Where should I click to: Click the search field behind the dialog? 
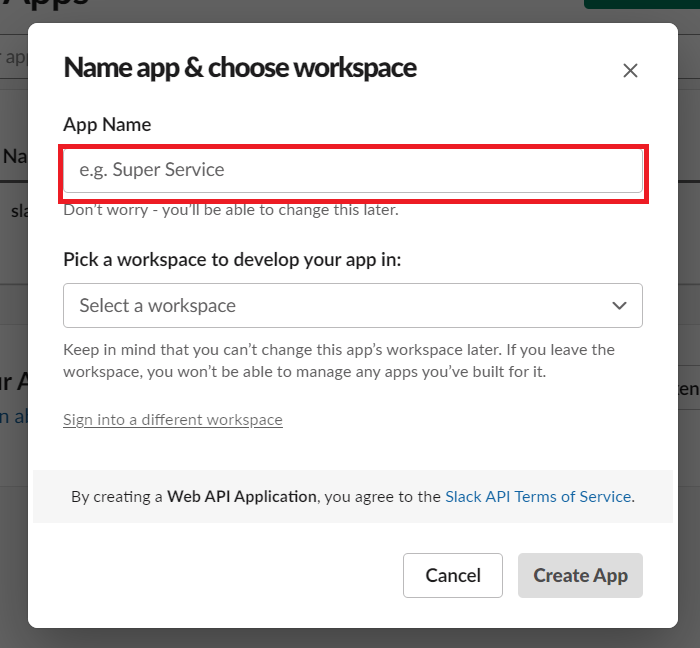(x=14, y=57)
